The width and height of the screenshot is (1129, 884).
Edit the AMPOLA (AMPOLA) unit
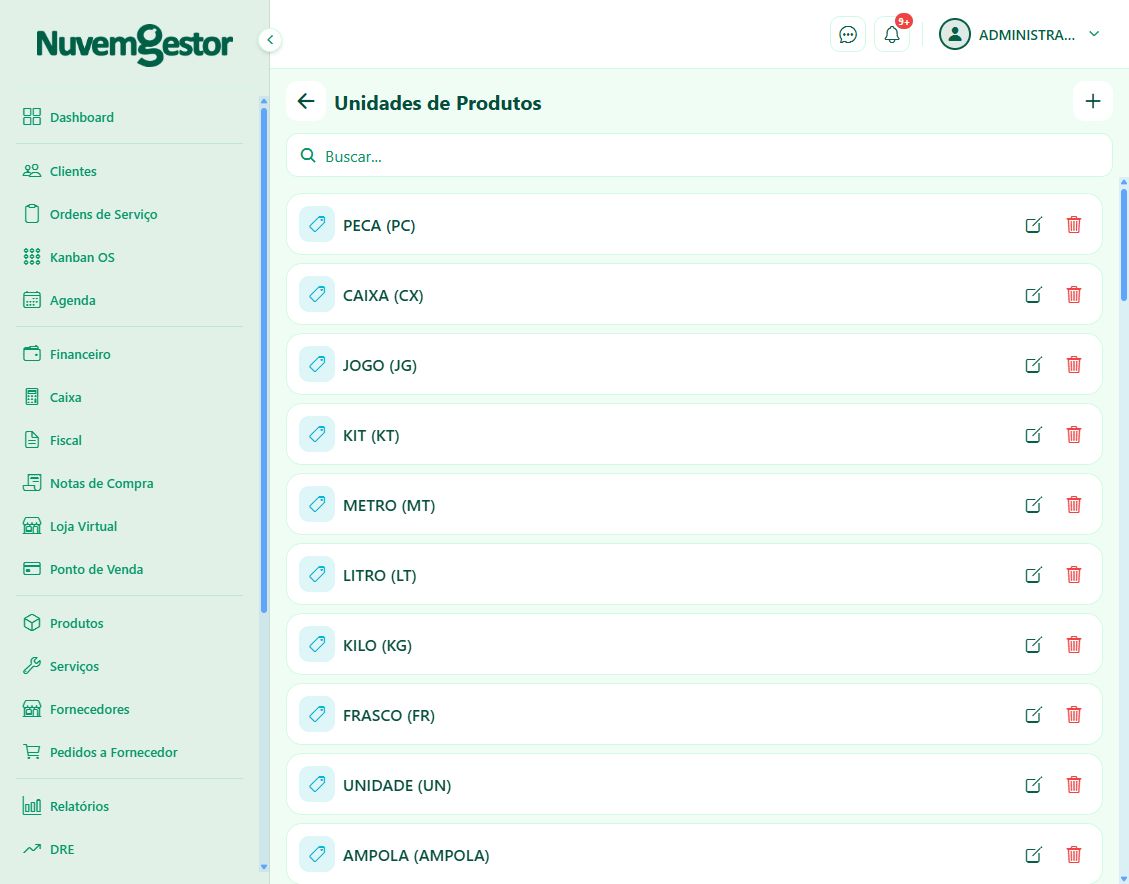[x=1033, y=854]
